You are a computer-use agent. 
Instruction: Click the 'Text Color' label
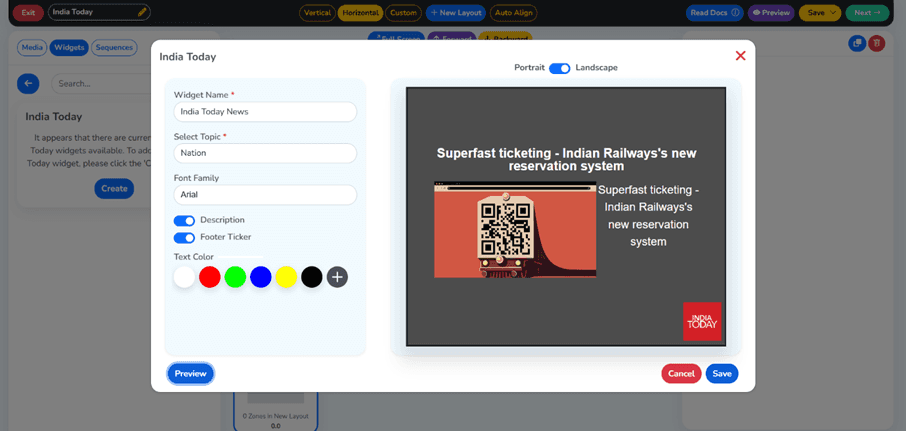(x=194, y=257)
